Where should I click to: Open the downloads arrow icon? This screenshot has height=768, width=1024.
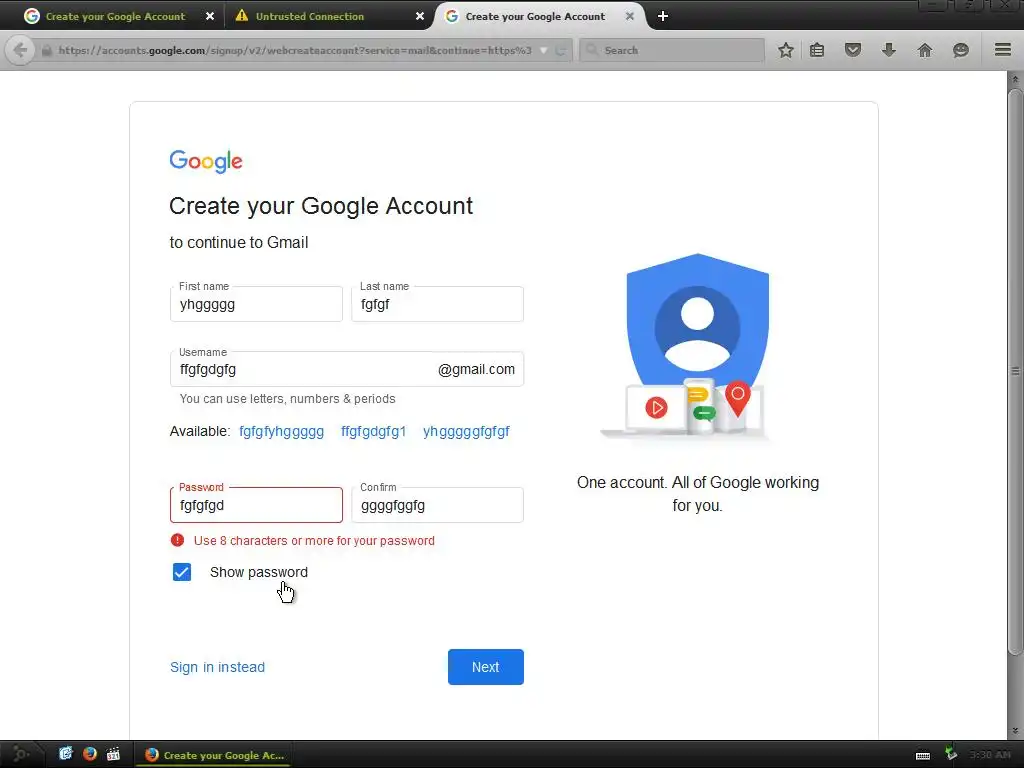click(x=889, y=50)
